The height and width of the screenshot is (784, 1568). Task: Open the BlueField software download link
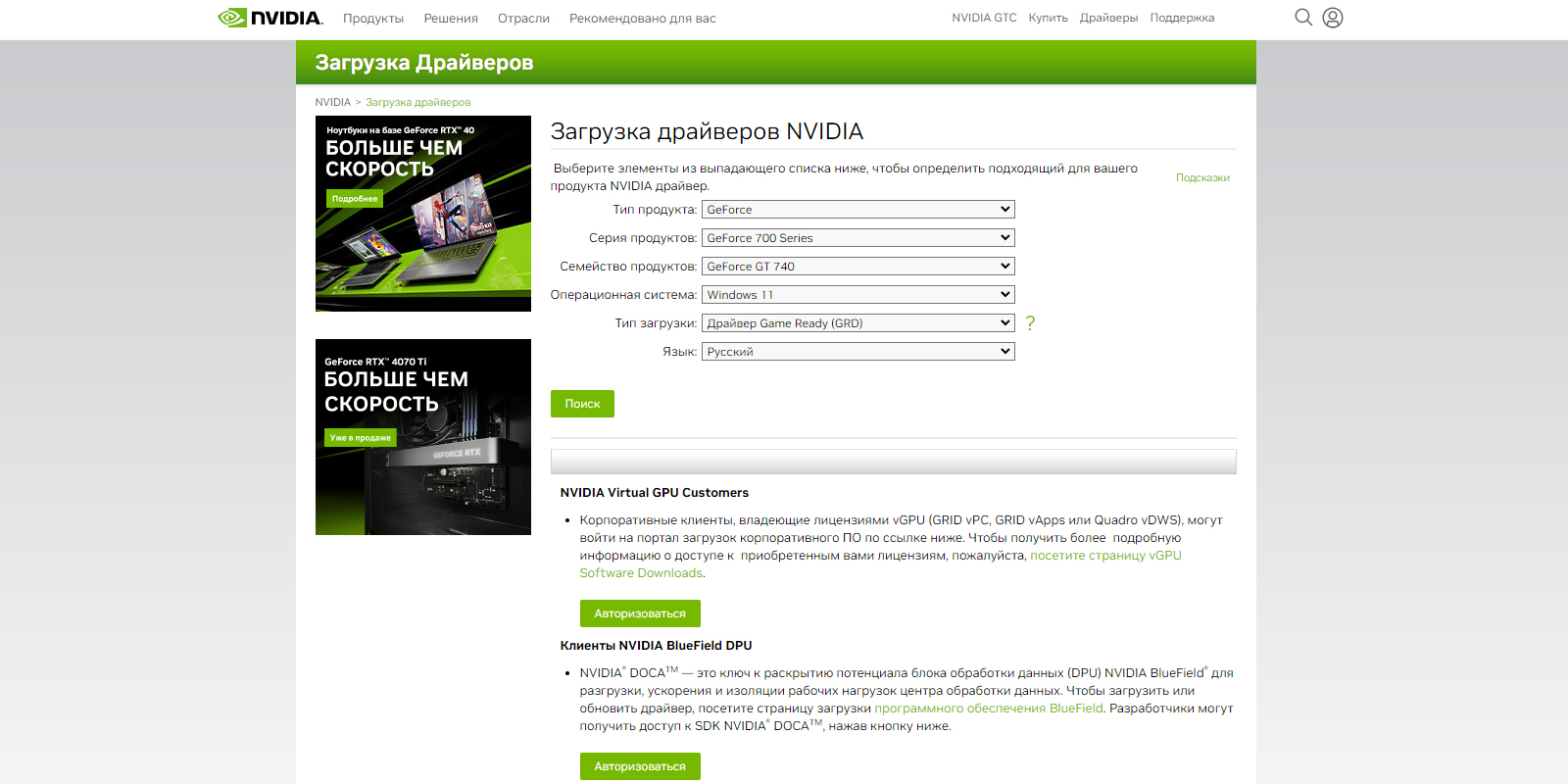click(x=988, y=709)
